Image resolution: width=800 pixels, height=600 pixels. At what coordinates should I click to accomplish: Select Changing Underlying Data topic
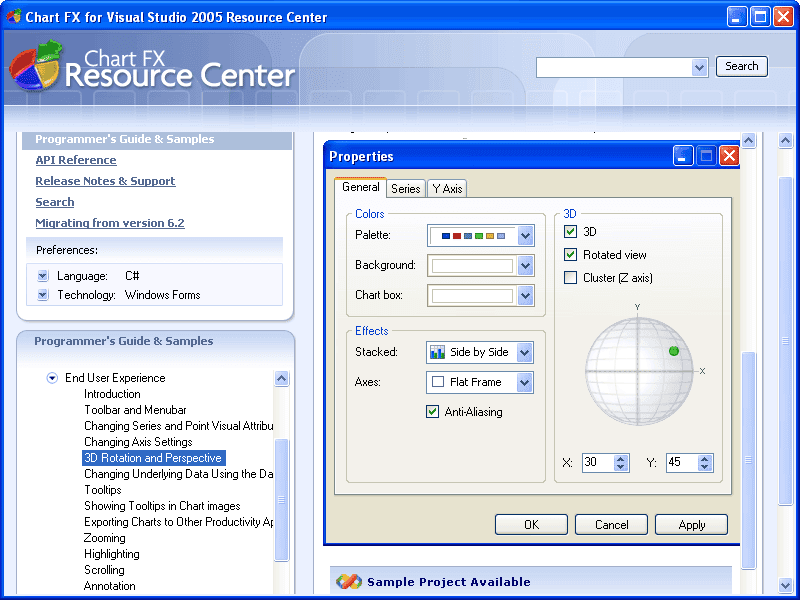(x=179, y=473)
